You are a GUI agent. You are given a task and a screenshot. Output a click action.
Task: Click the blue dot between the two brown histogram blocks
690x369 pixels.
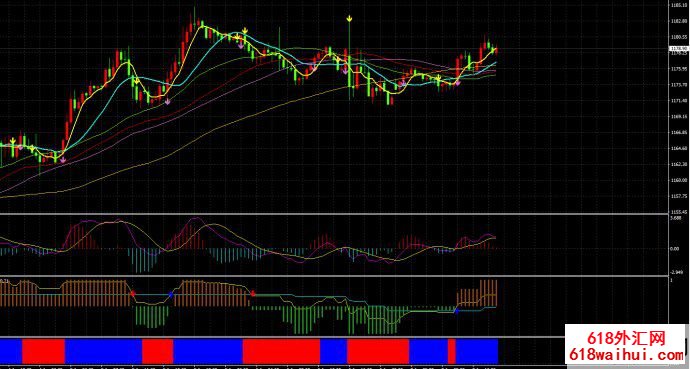click(170, 294)
